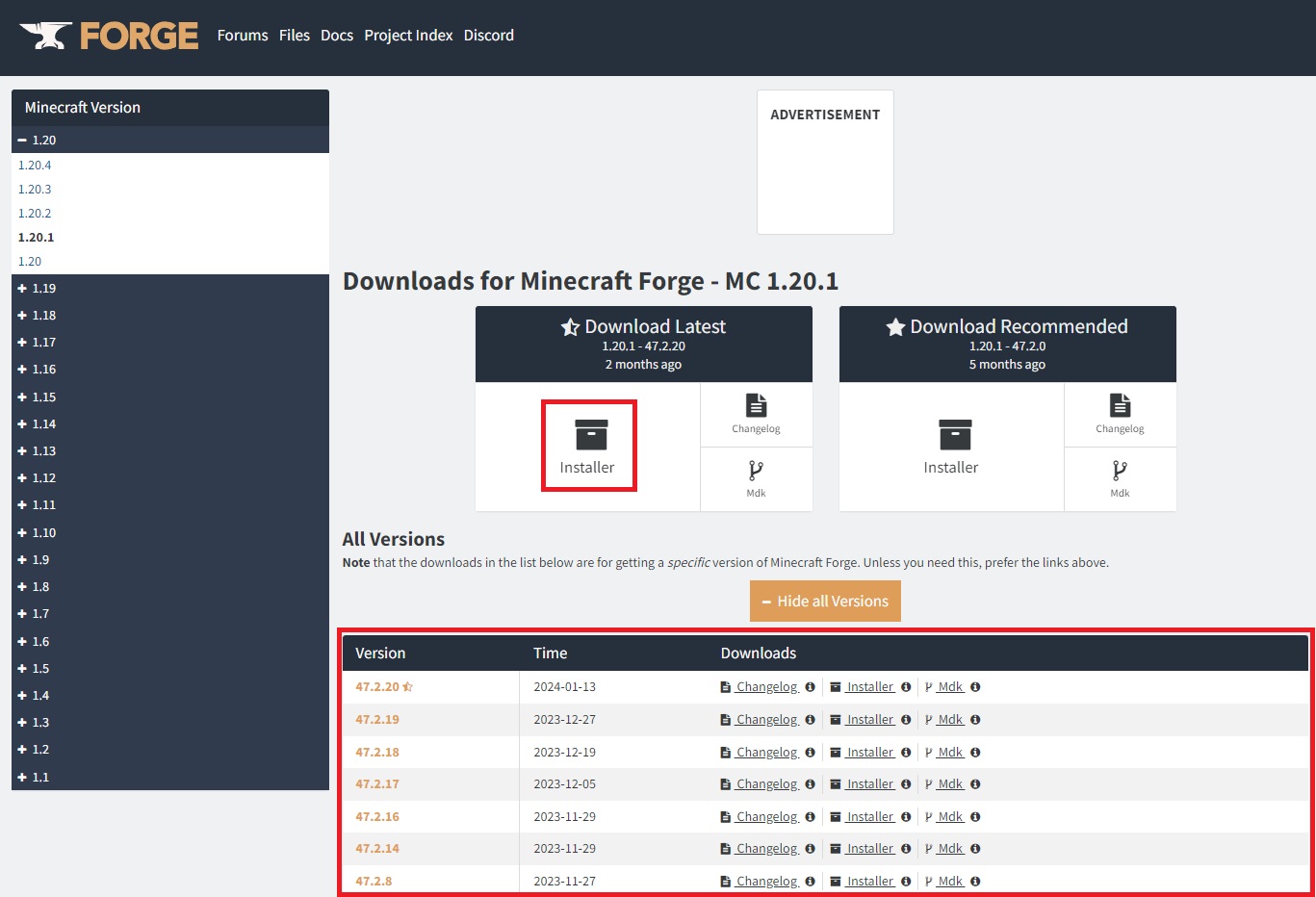Image resolution: width=1316 pixels, height=897 pixels.
Task: Click info icon beside 47.2.18 Installer
Action: [906, 753]
